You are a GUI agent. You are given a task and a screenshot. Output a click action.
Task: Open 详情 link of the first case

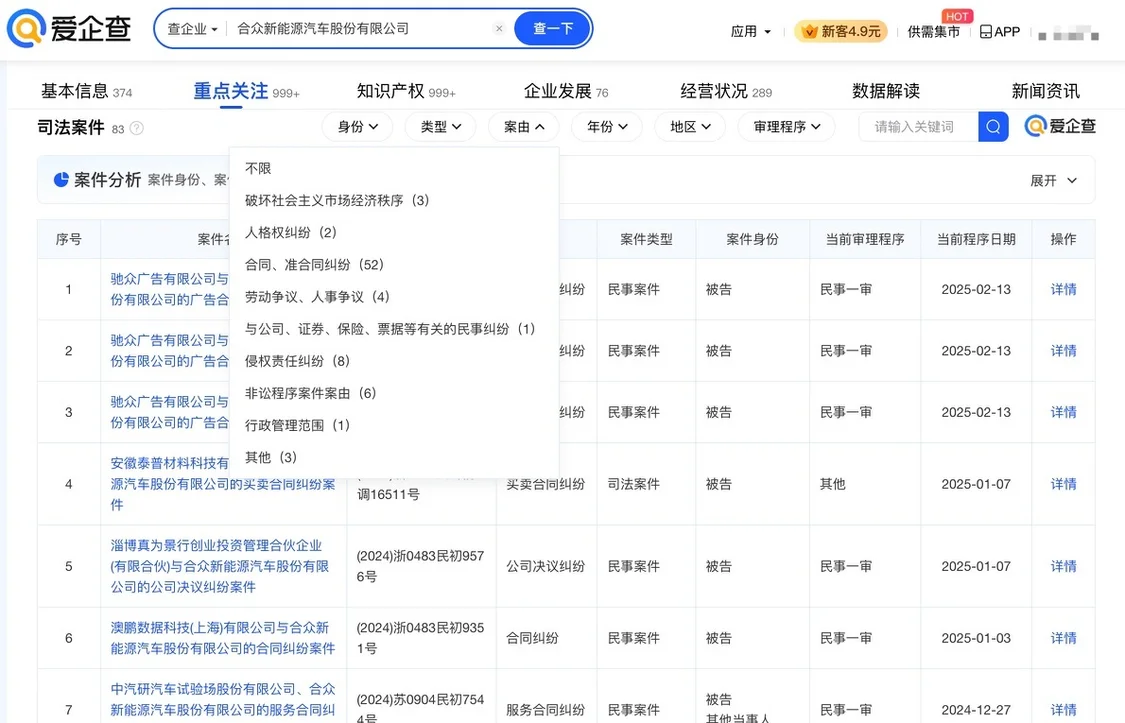(x=1063, y=289)
